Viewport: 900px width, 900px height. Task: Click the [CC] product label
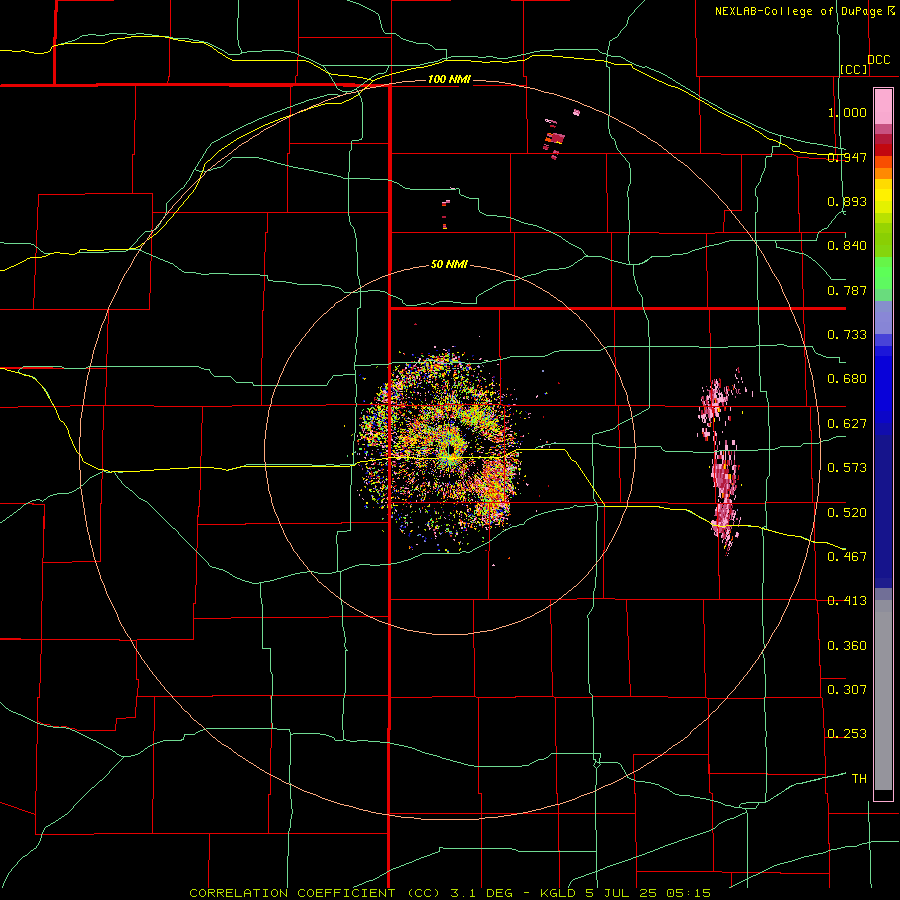click(x=854, y=69)
